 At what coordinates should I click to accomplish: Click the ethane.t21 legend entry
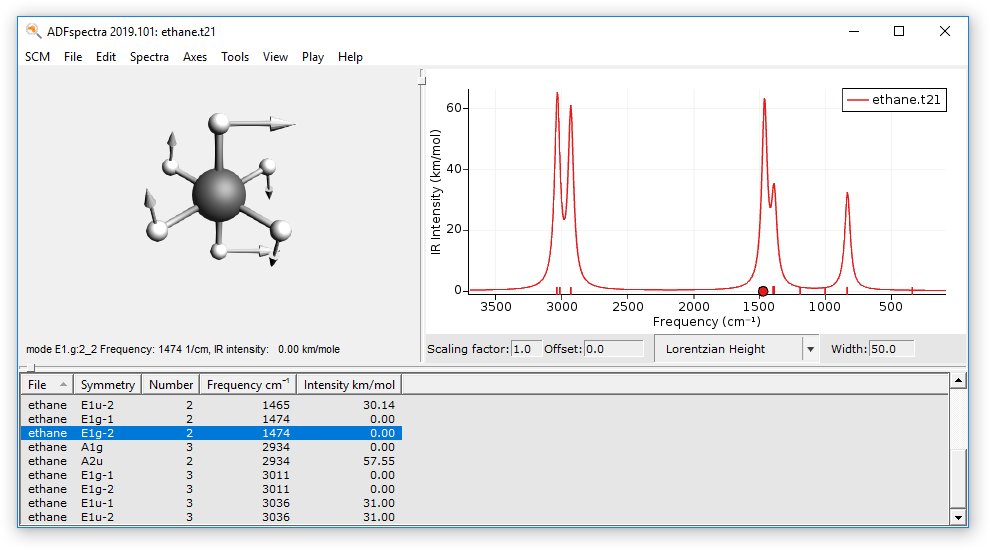point(894,100)
